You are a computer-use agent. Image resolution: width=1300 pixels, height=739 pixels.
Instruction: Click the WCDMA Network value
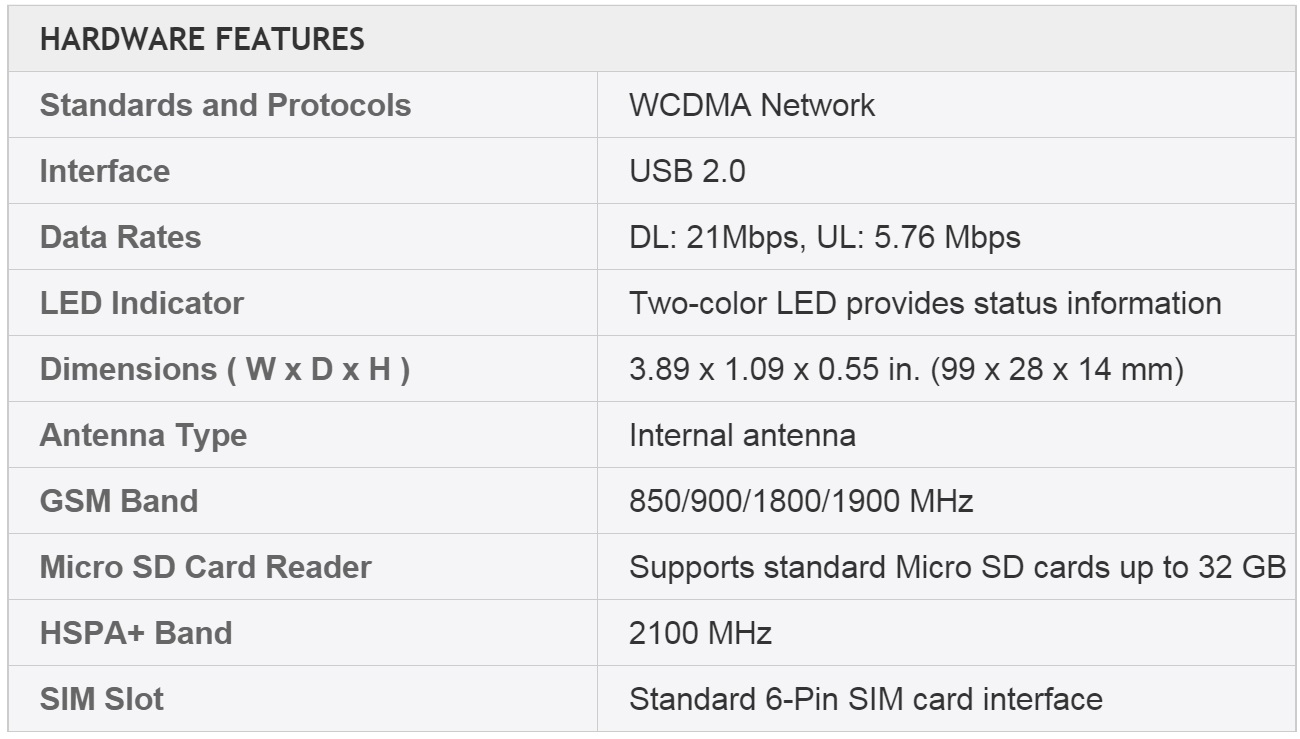[751, 105]
